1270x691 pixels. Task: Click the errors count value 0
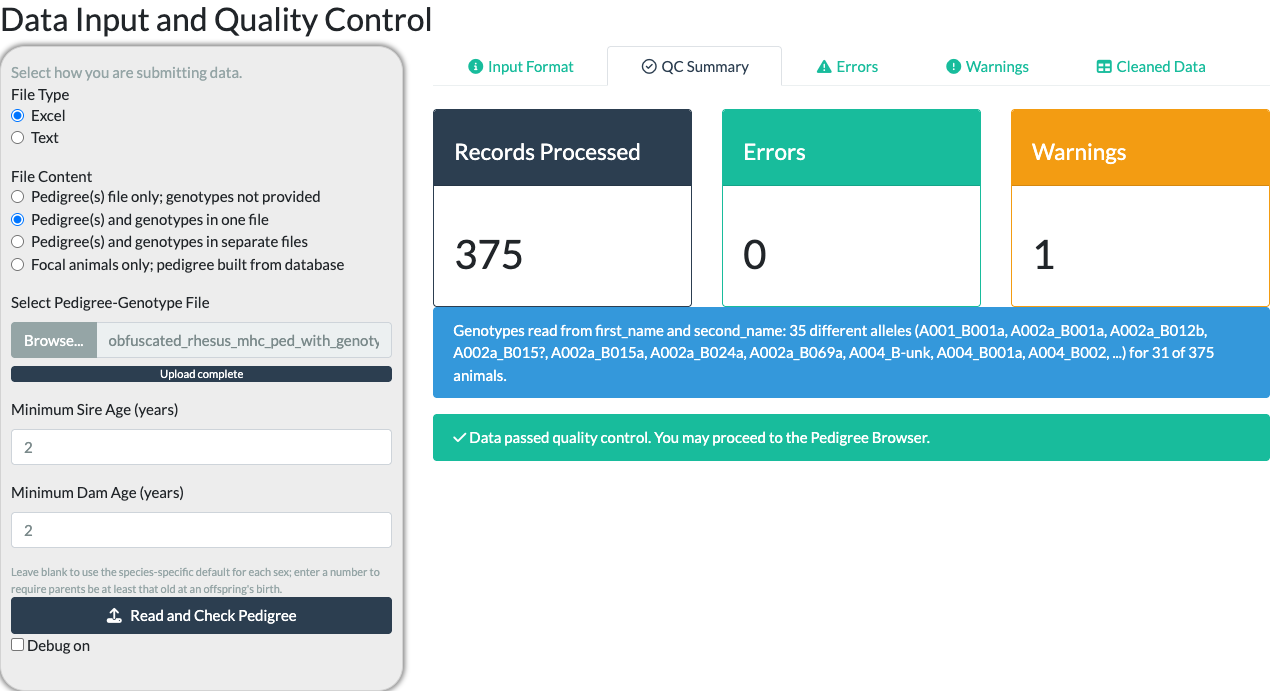pyautogui.click(x=755, y=255)
